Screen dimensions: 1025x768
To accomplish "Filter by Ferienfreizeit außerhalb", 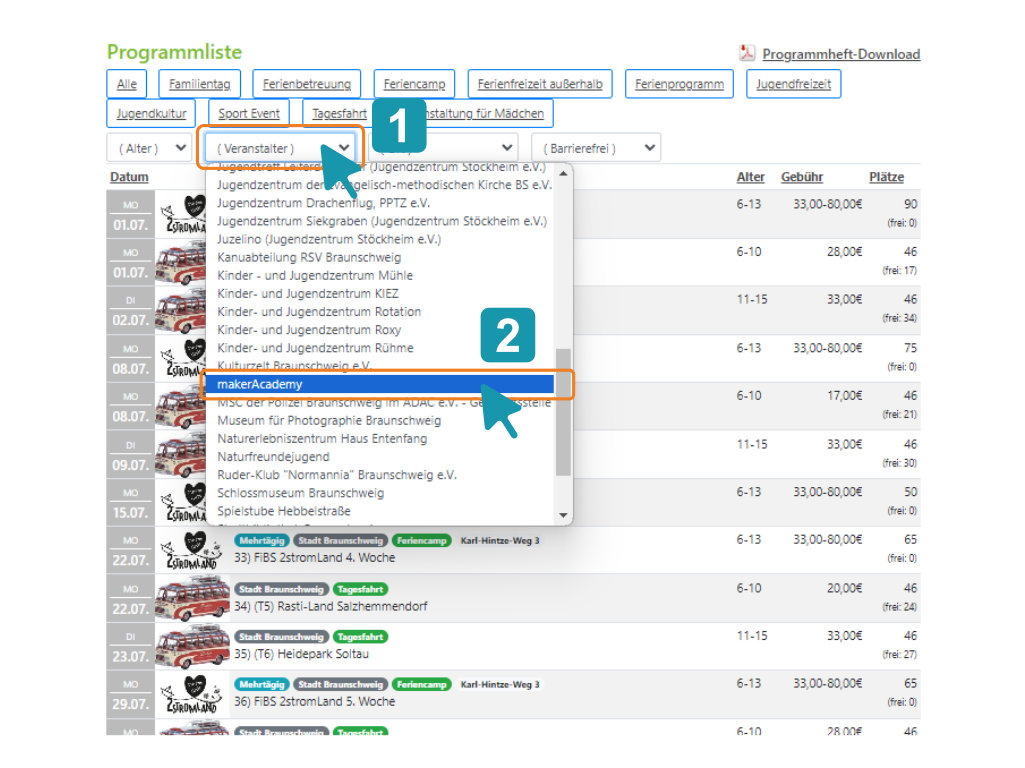I will point(540,84).
